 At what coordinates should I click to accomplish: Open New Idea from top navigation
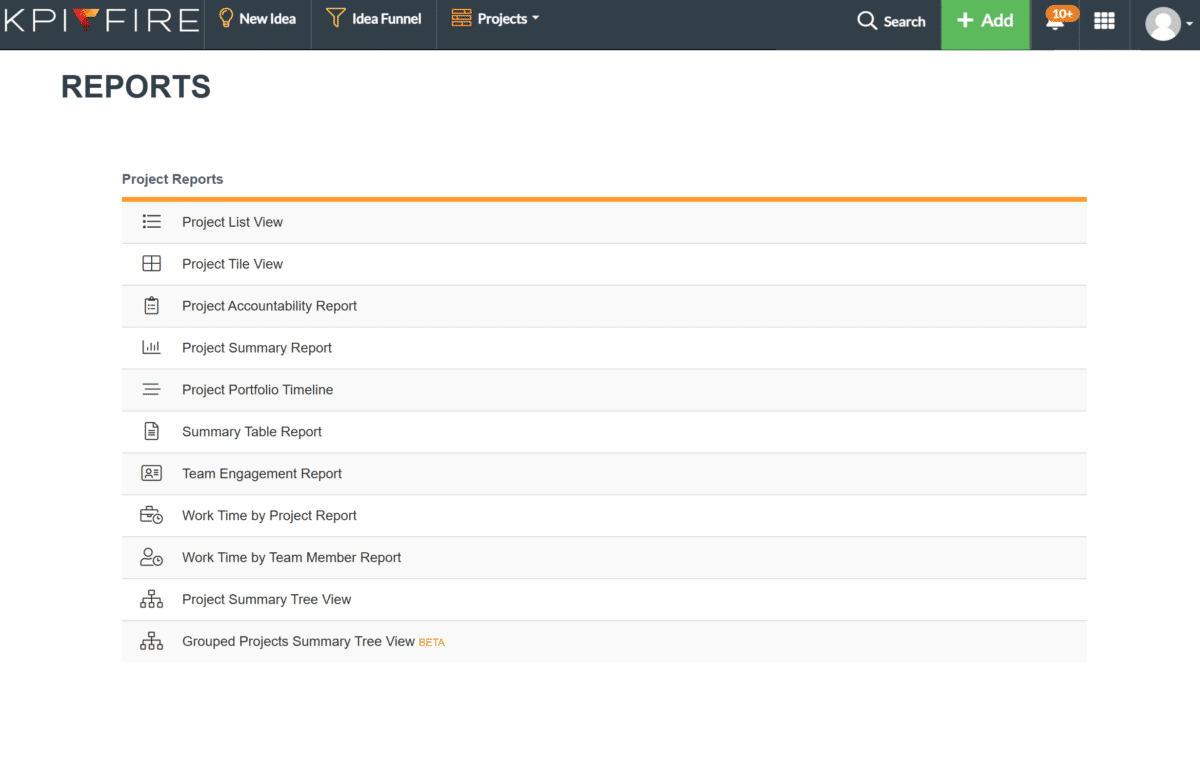coord(258,19)
